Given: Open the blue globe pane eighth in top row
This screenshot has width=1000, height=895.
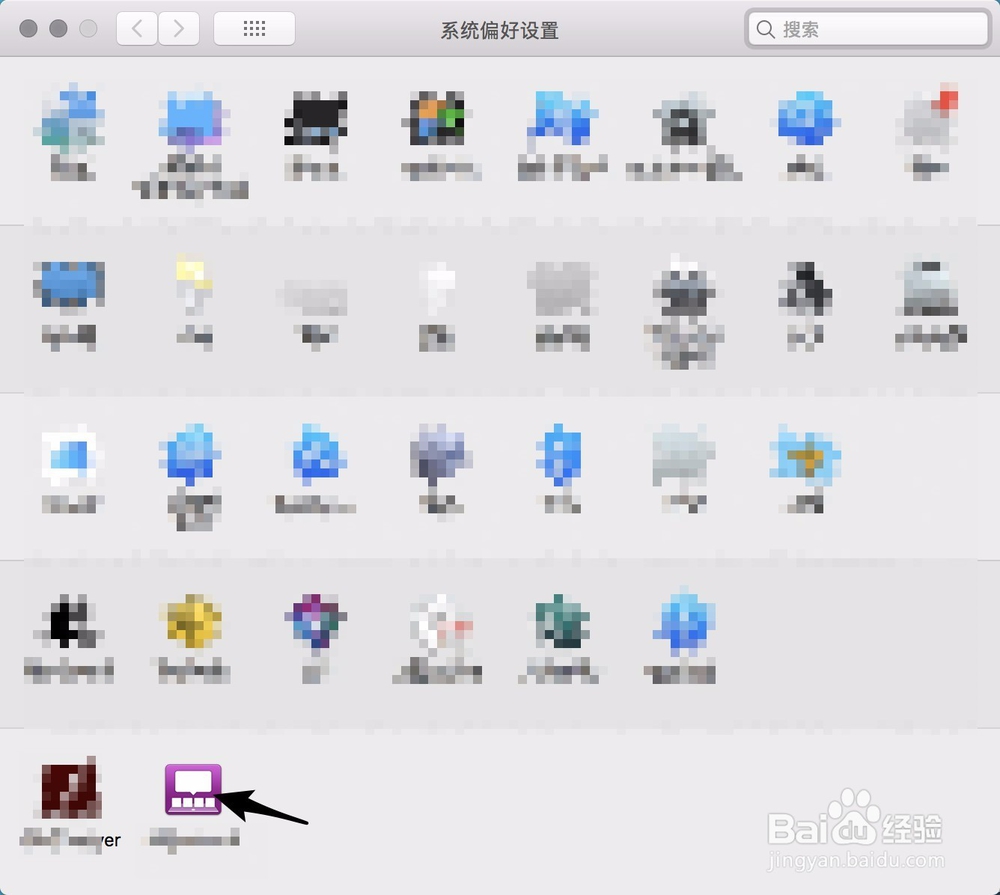Looking at the screenshot, I should (x=806, y=120).
